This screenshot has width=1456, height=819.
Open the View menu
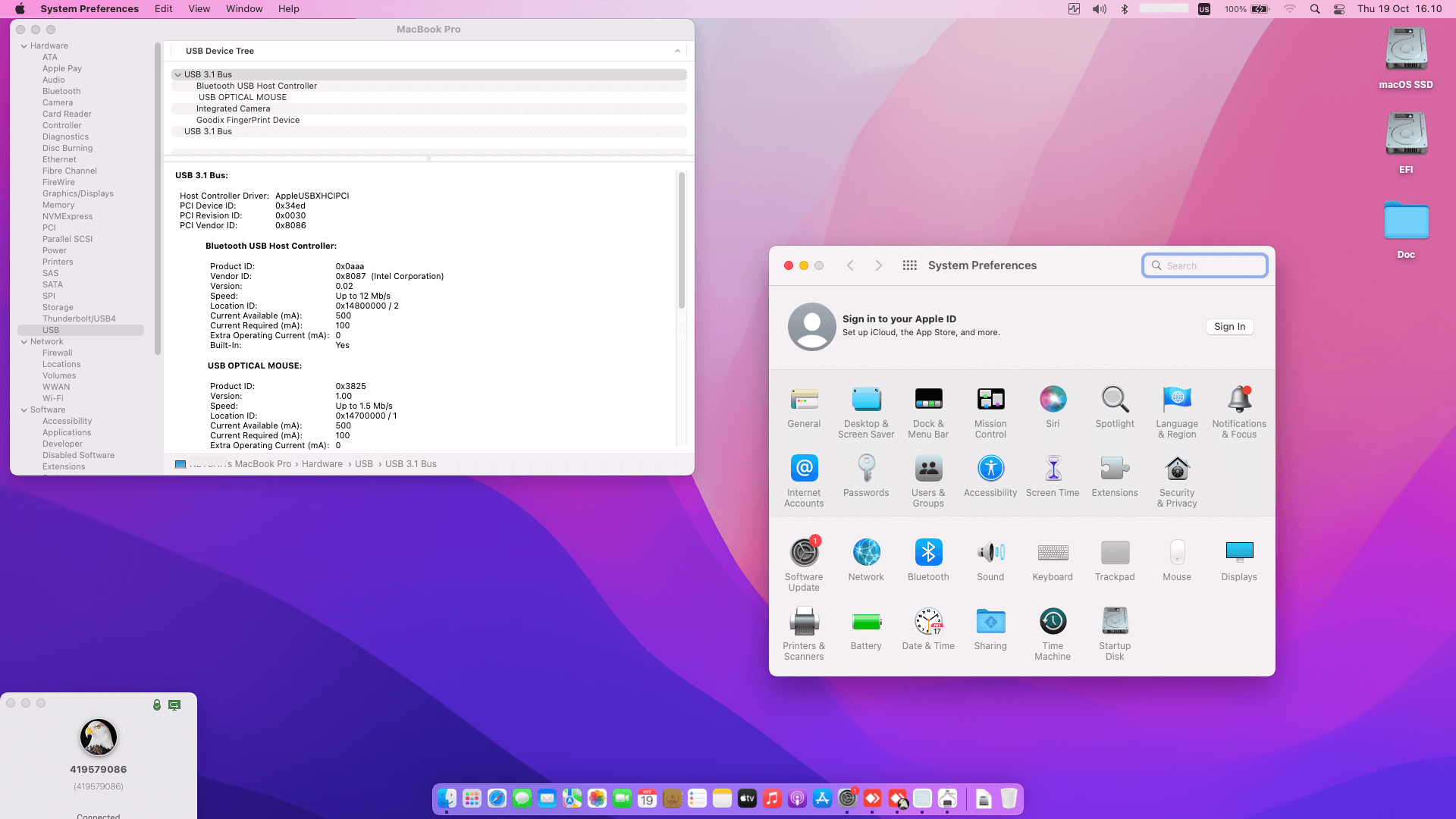199,9
